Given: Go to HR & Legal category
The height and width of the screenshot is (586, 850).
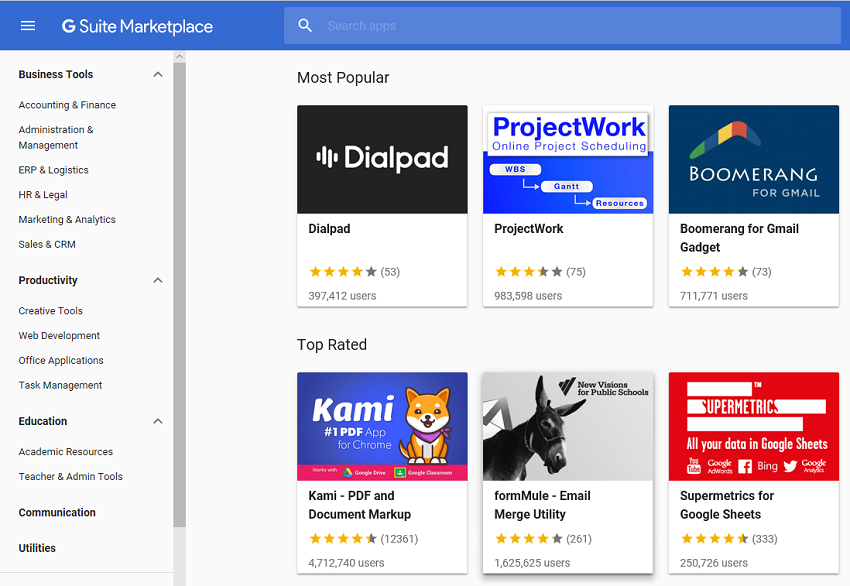Looking at the screenshot, I should tap(43, 195).
